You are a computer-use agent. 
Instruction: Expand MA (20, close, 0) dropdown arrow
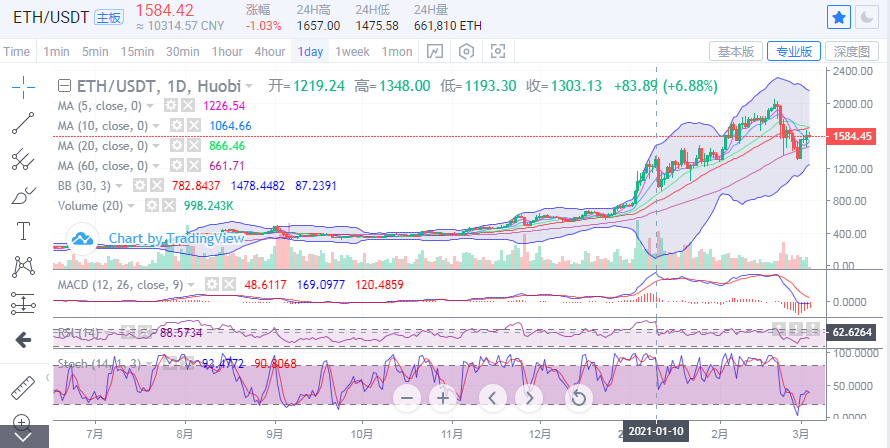tap(156, 146)
